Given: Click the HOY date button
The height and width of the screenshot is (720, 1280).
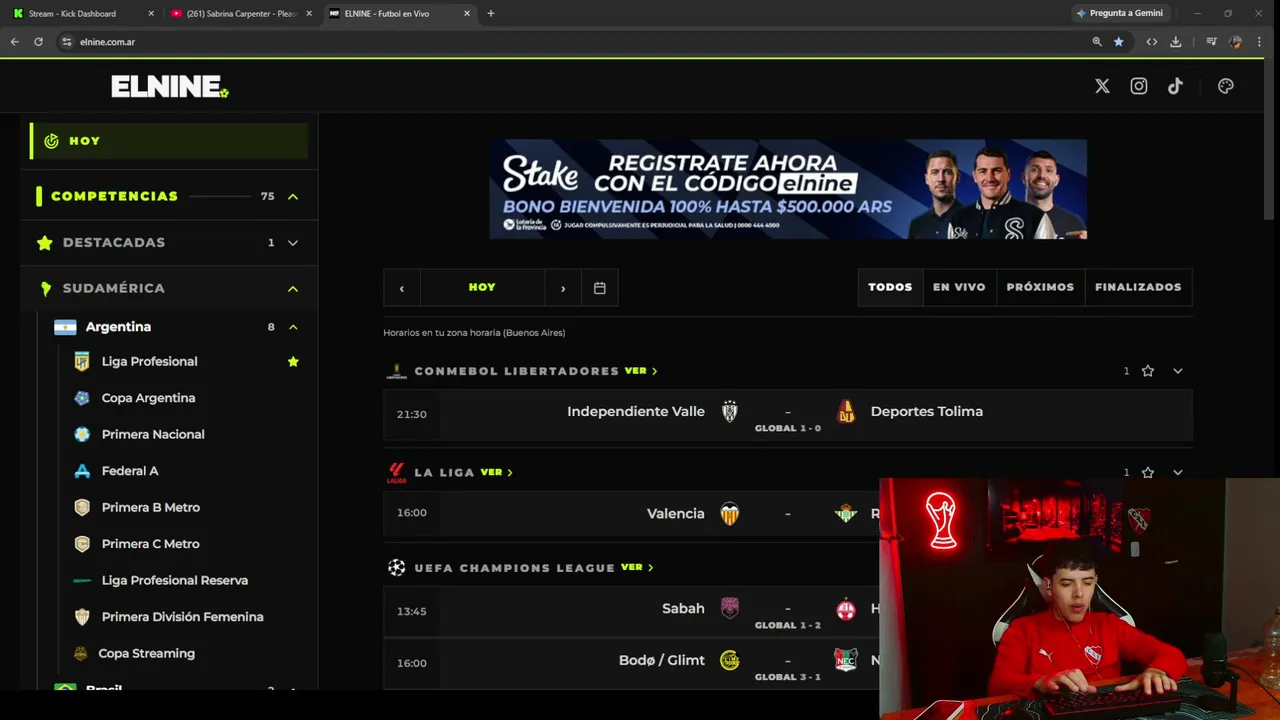Looking at the screenshot, I should tap(482, 288).
